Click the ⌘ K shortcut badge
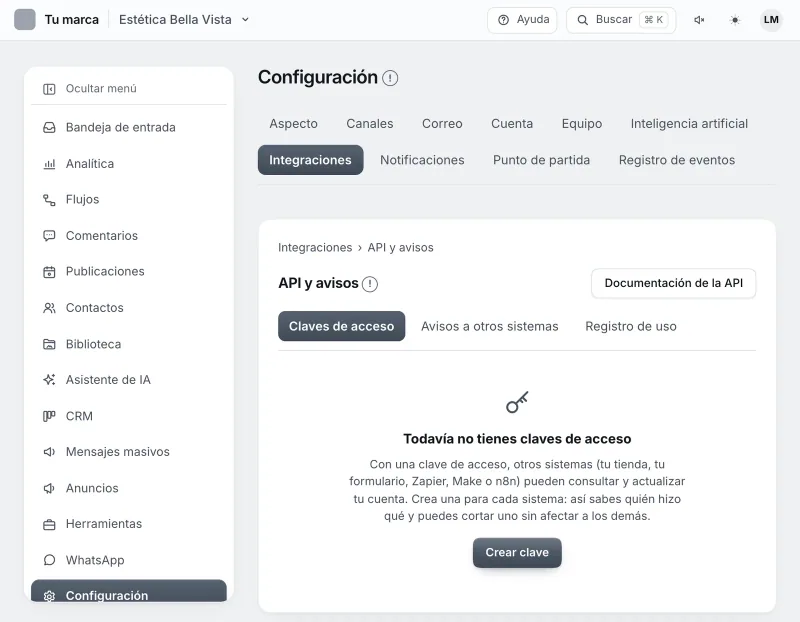 [x=654, y=20]
